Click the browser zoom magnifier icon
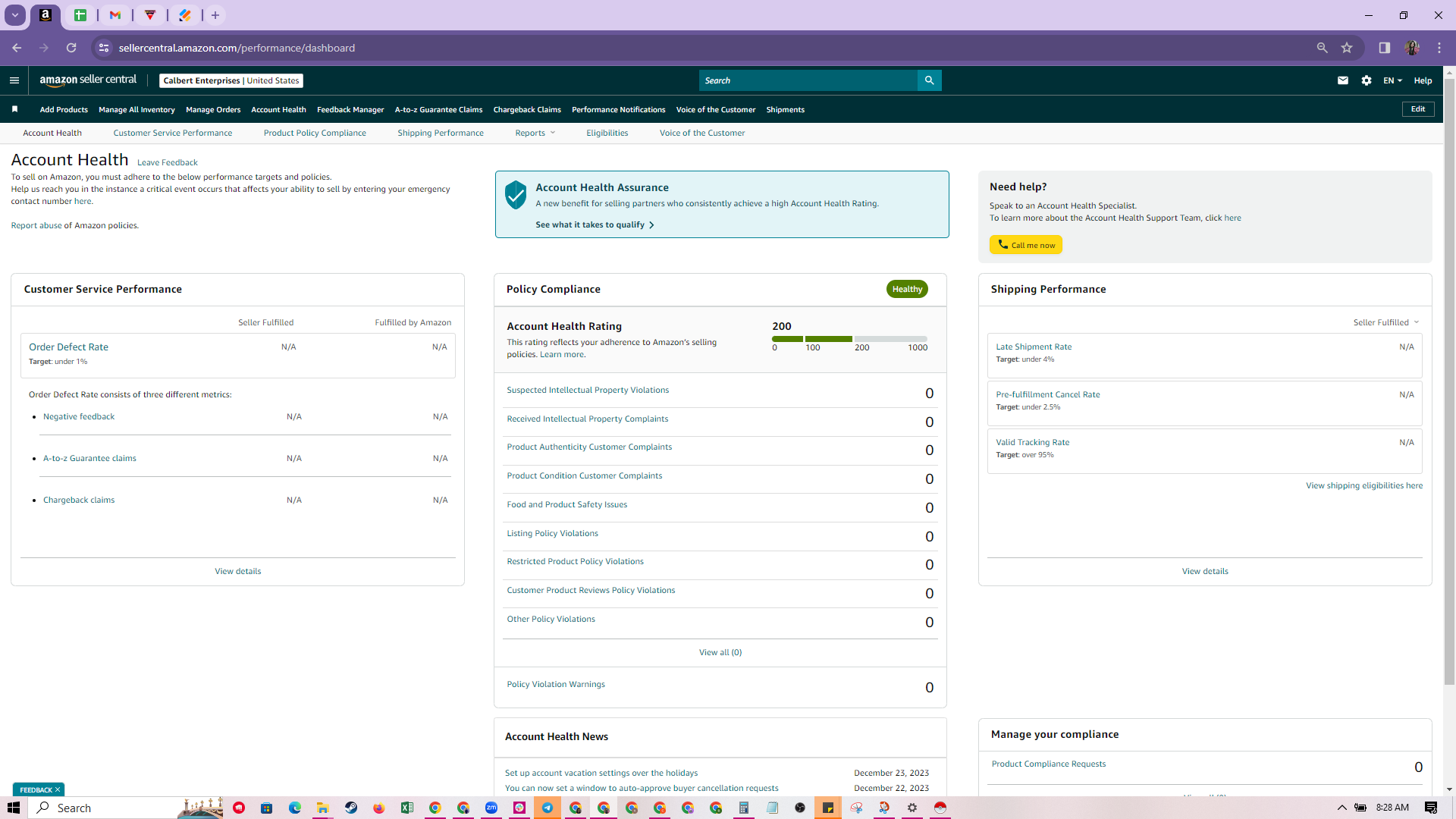 (1323, 48)
